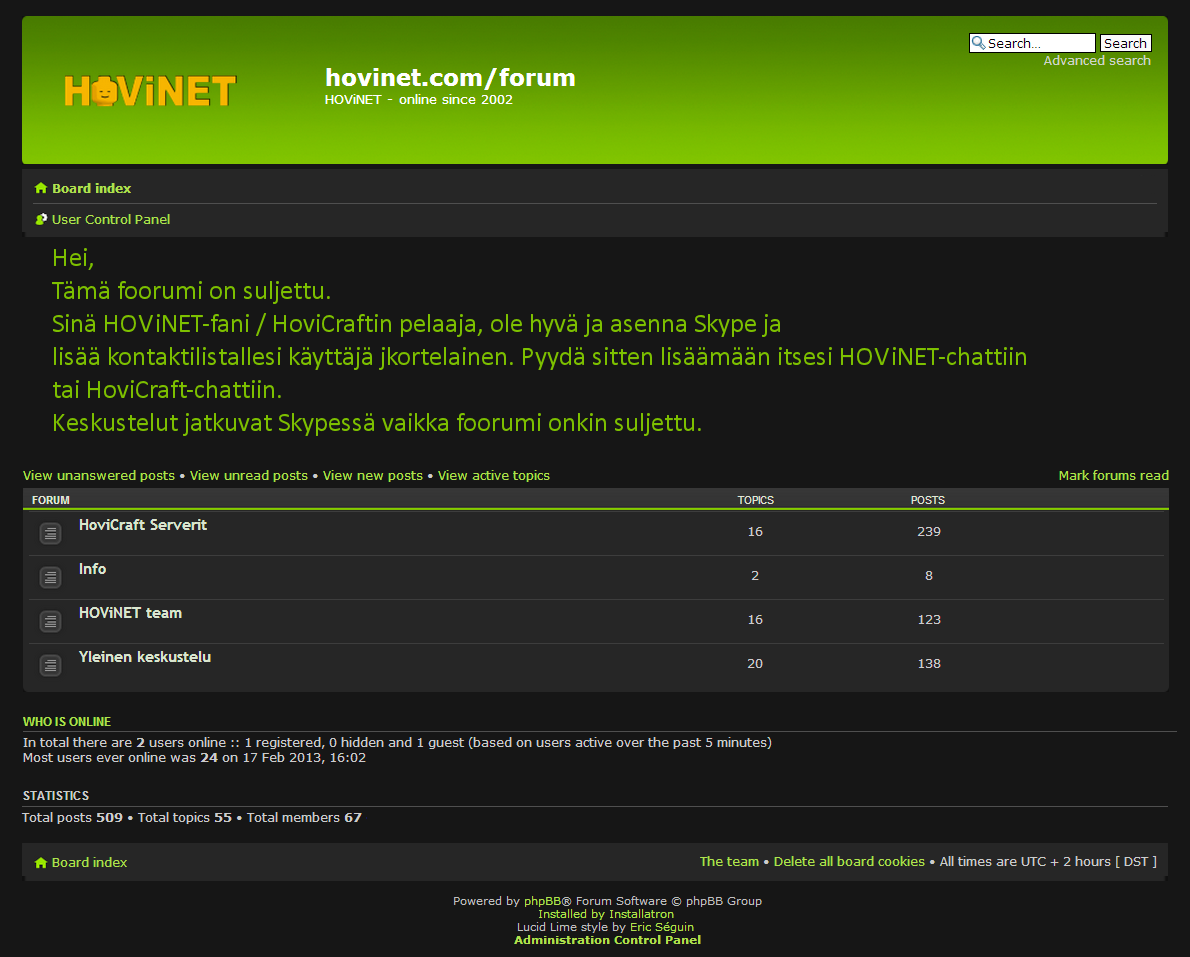Click the Info forum status icon
1190x957 pixels.
coord(50,578)
